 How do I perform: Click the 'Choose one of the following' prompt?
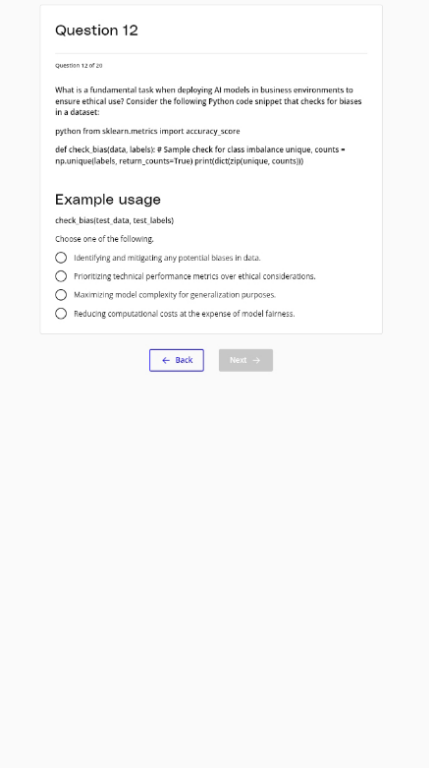(x=104, y=239)
